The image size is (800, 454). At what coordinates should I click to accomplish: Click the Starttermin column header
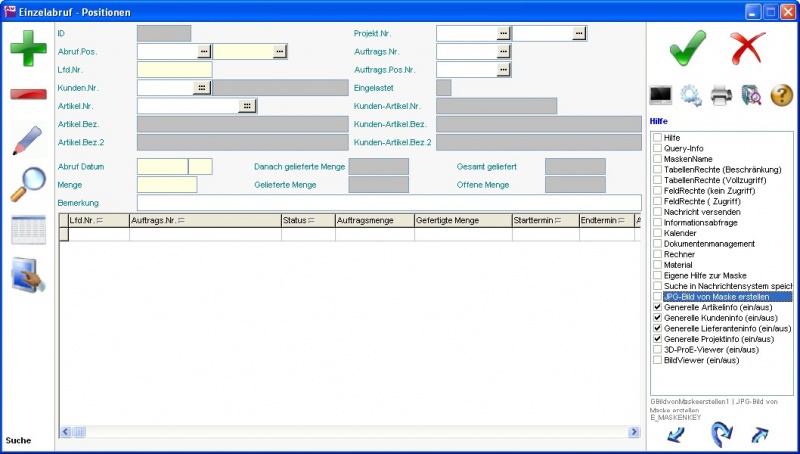[x=535, y=220]
